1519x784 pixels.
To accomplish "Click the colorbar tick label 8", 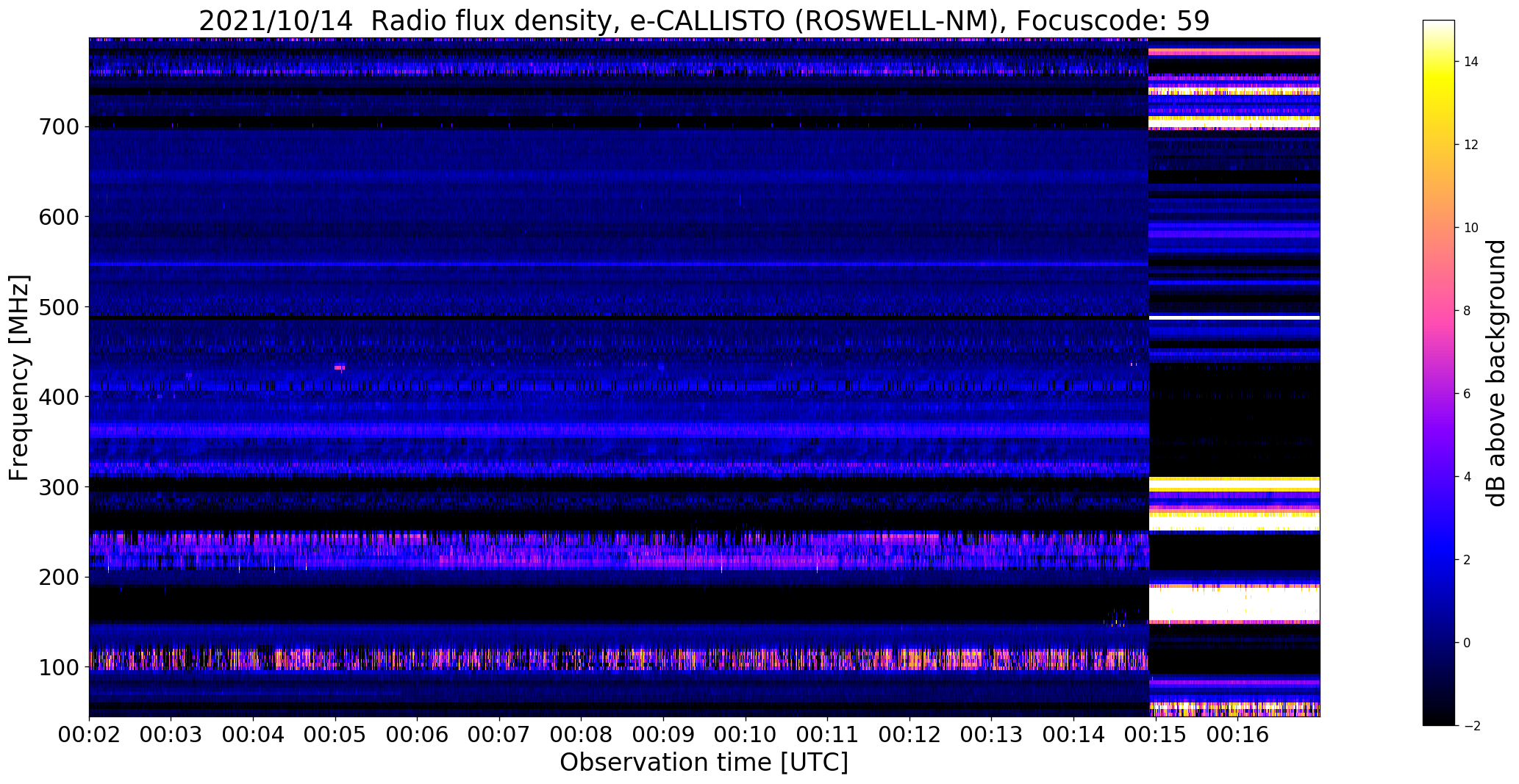I will coord(1468,311).
